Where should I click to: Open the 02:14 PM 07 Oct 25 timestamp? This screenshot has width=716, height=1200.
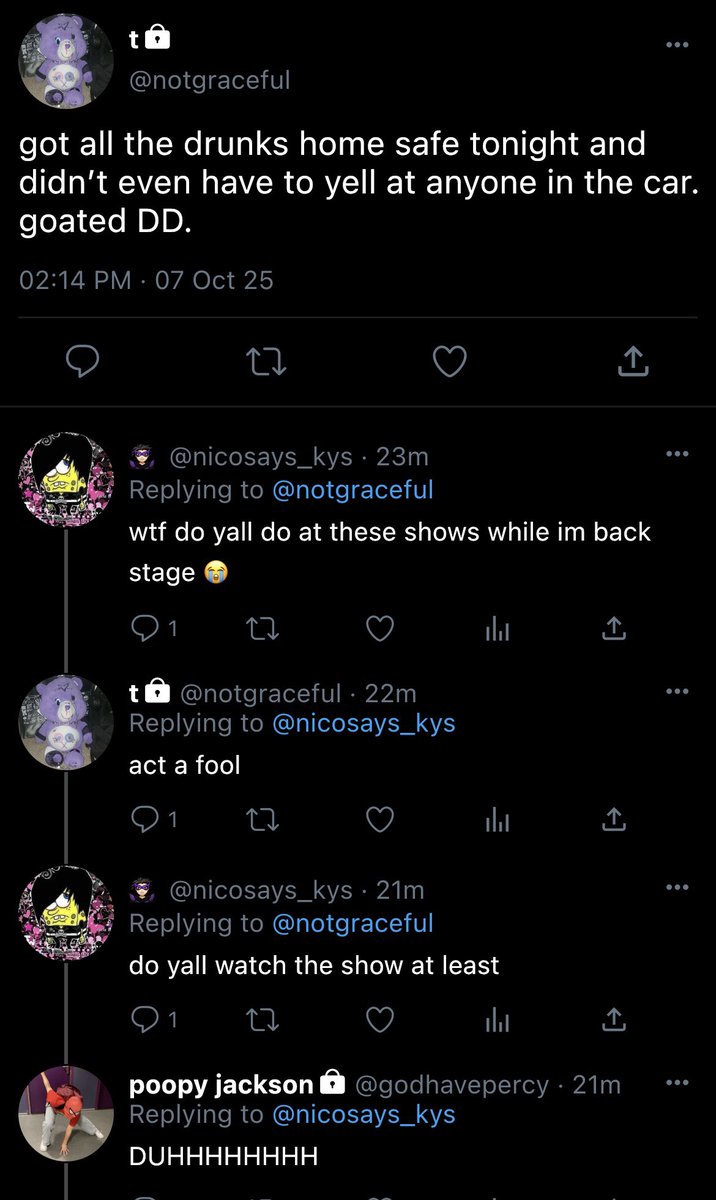(x=146, y=280)
